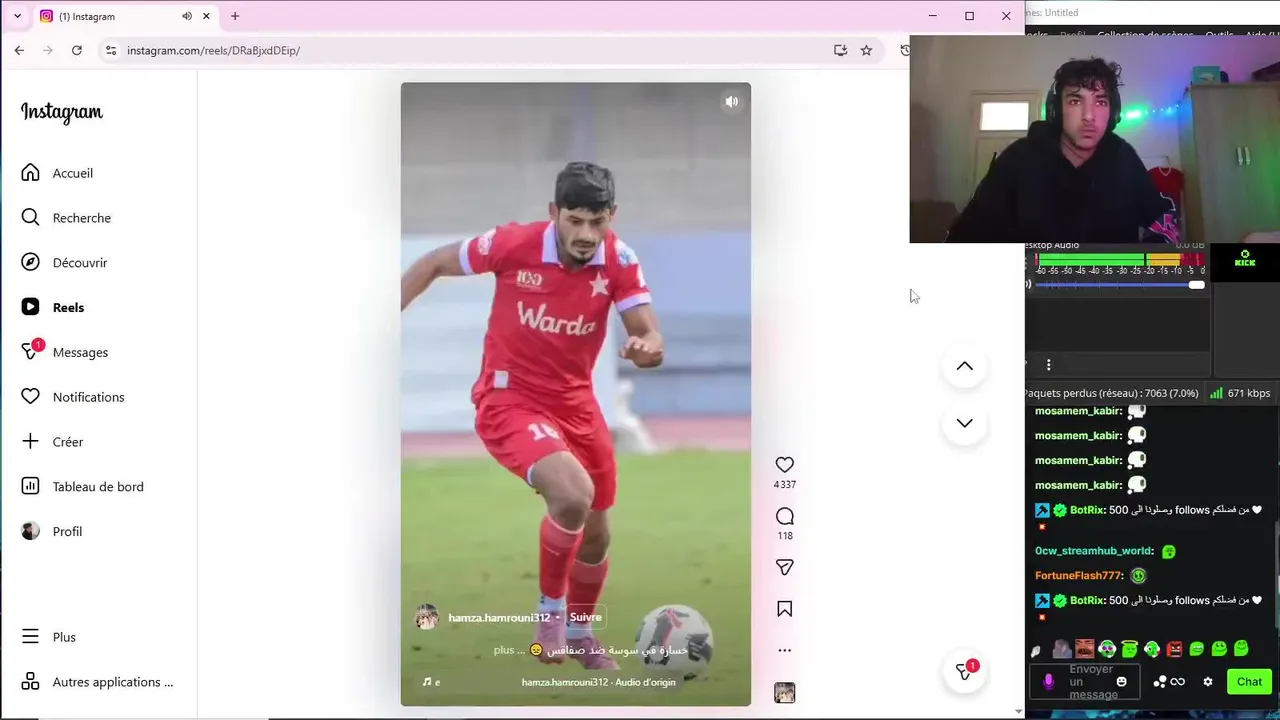
Task: Click the 671 kbps bitrate status
Action: click(x=1249, y=393)
